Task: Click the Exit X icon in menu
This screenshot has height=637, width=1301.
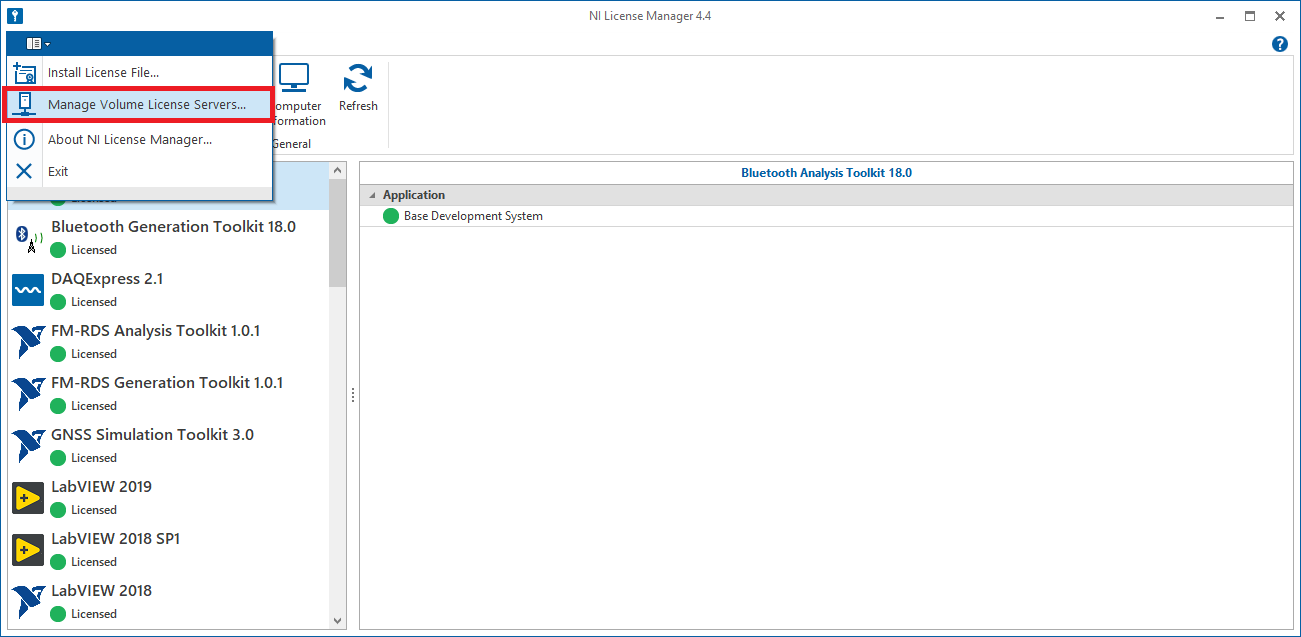Action: tap(24, 171)
